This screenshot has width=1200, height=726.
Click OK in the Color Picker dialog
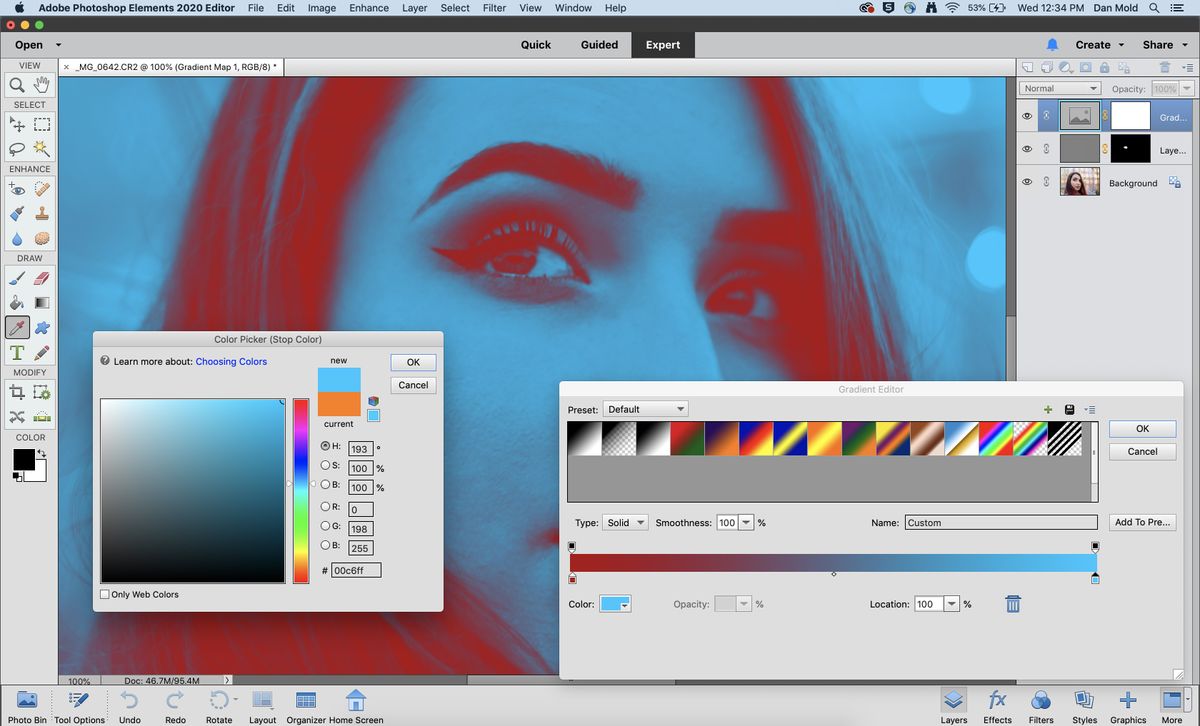click(413, 361)
